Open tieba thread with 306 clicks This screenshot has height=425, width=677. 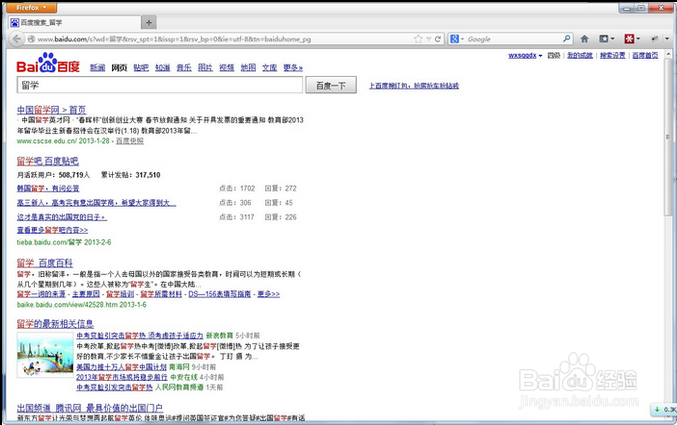pos(96,203)
